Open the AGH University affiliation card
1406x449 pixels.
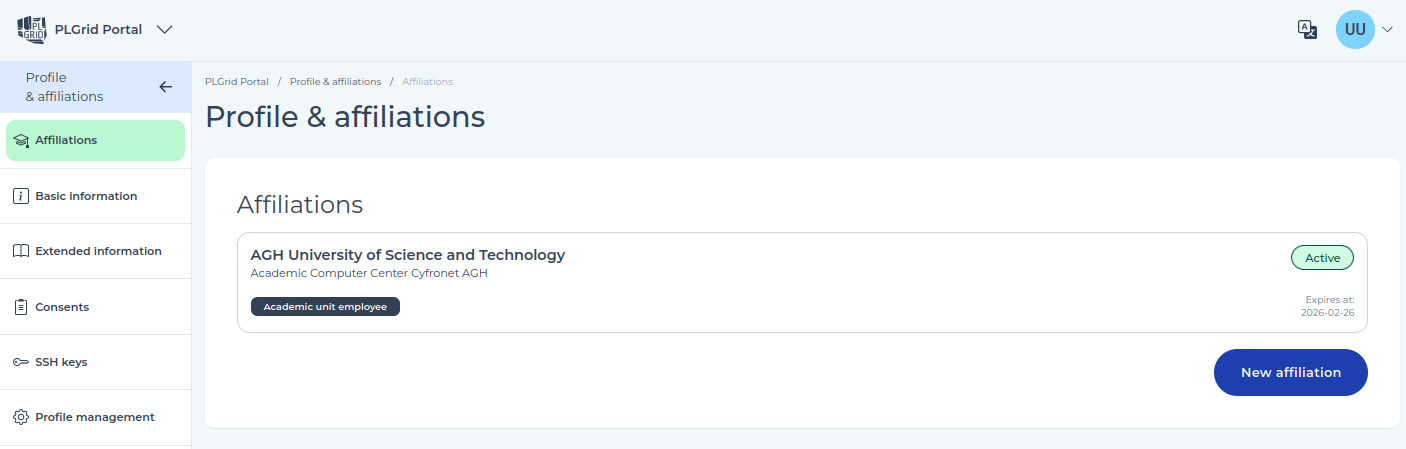tap(802, 282)
